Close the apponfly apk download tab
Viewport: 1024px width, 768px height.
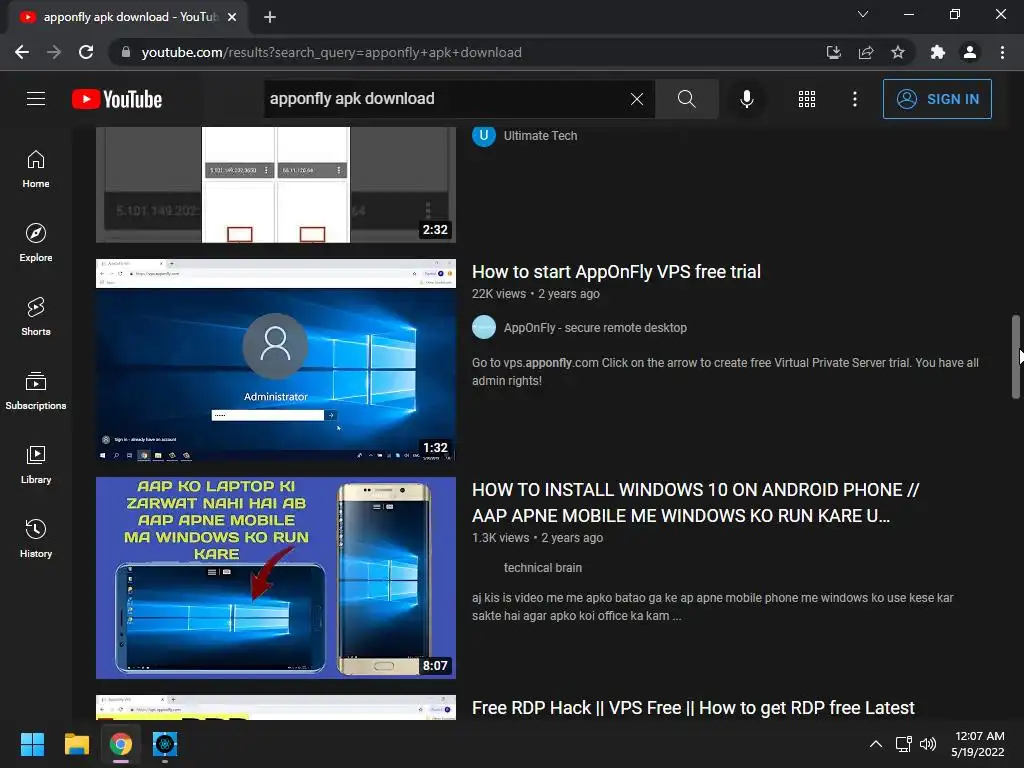(232, 17)
